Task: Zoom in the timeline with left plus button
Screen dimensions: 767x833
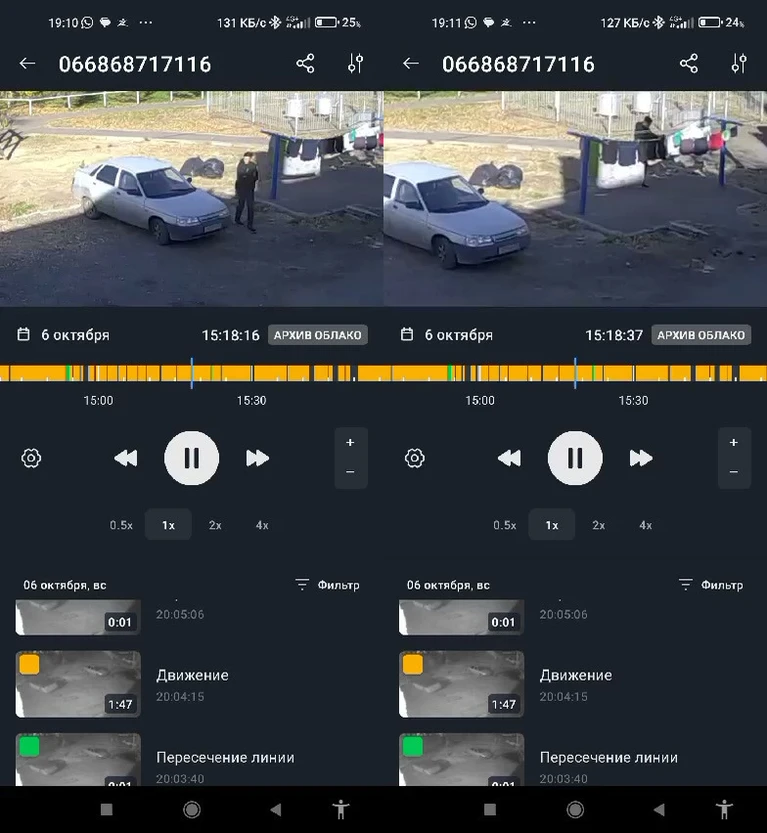Action: [350, 443]
